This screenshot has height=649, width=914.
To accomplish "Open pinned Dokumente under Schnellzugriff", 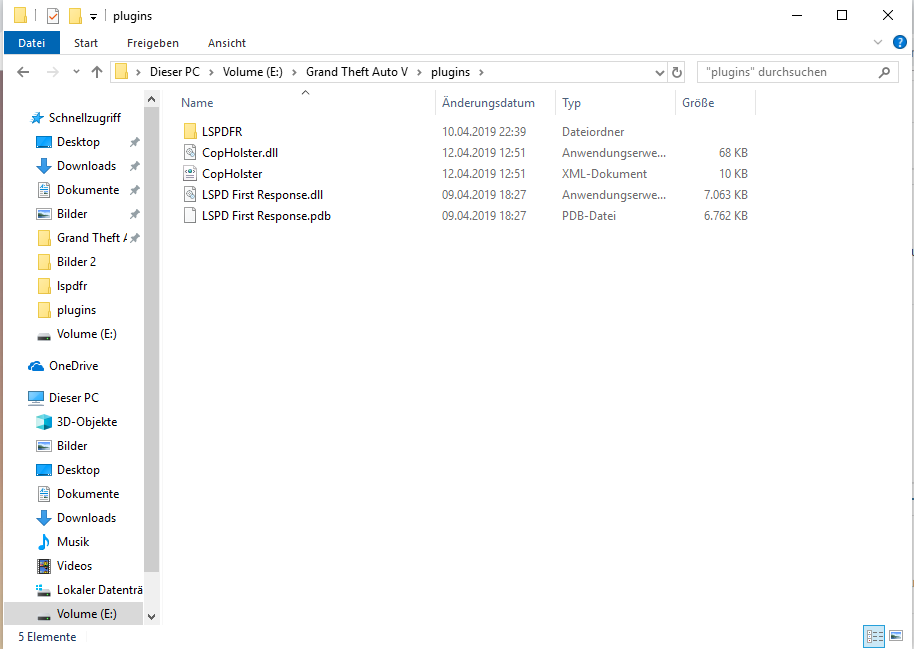I will pyautogui.click(x=88, y=190).
